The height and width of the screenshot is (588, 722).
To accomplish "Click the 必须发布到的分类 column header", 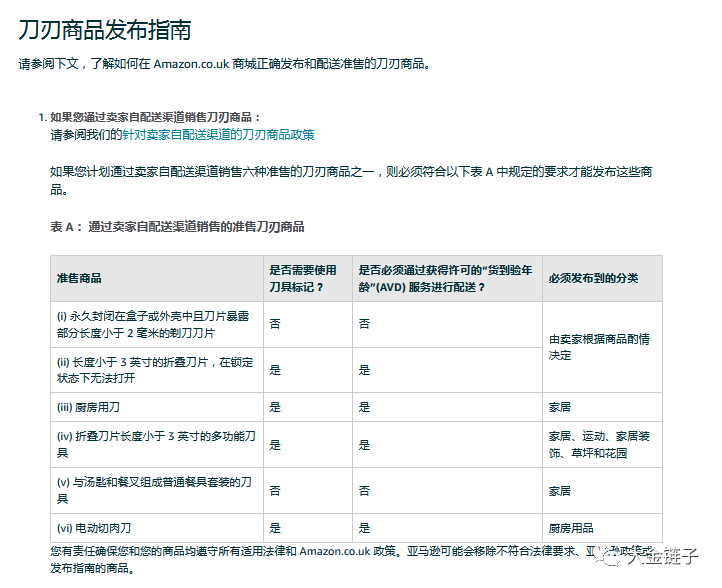I will pos(602,278).
